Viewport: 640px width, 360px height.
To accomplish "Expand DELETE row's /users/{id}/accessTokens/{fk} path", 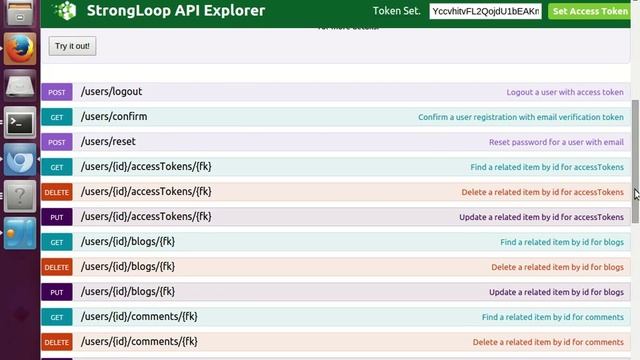I will tap(146, 191).
